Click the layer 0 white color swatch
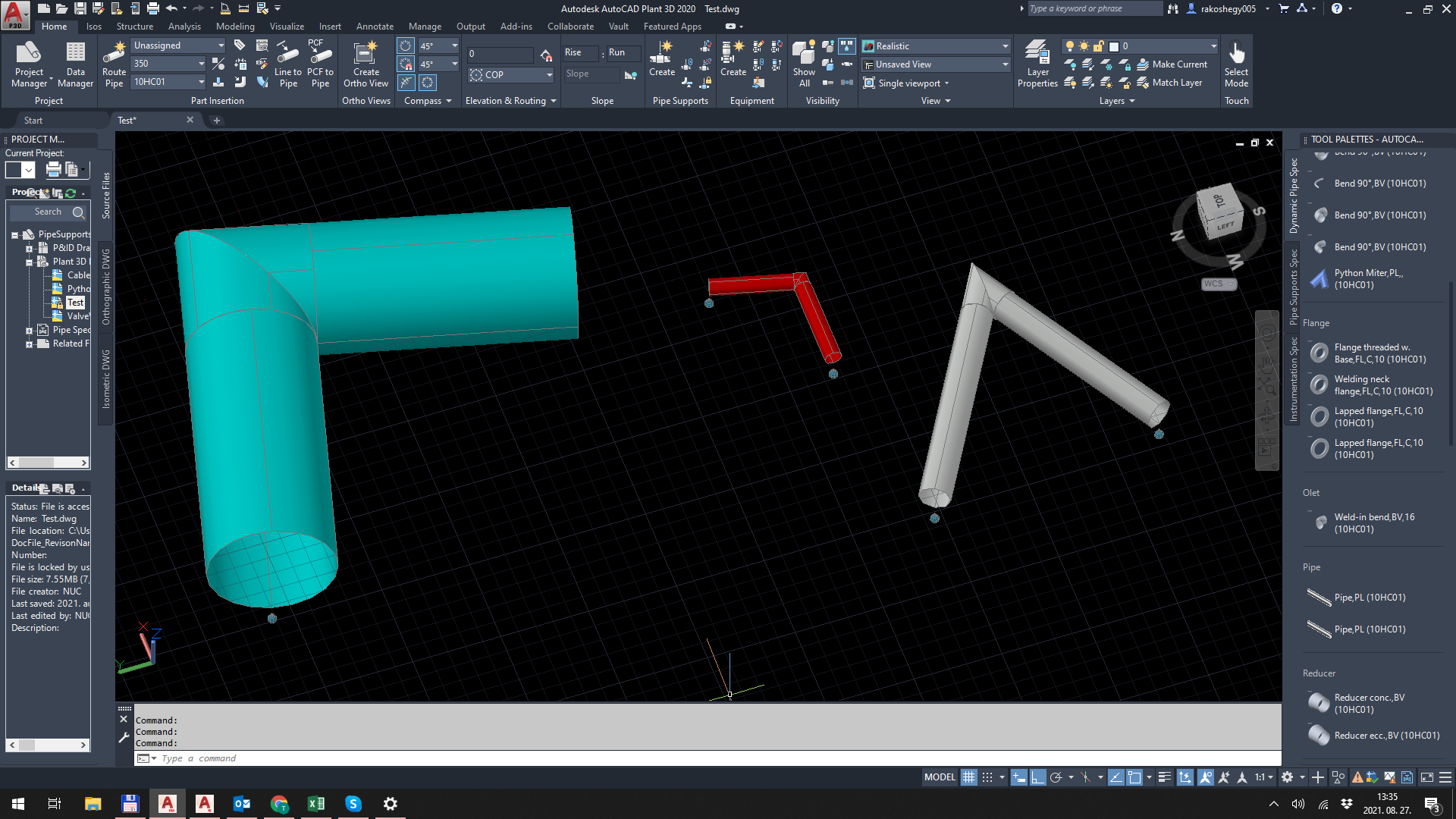Screen dimensions: 1456x819 click(x=1114, y=46)
